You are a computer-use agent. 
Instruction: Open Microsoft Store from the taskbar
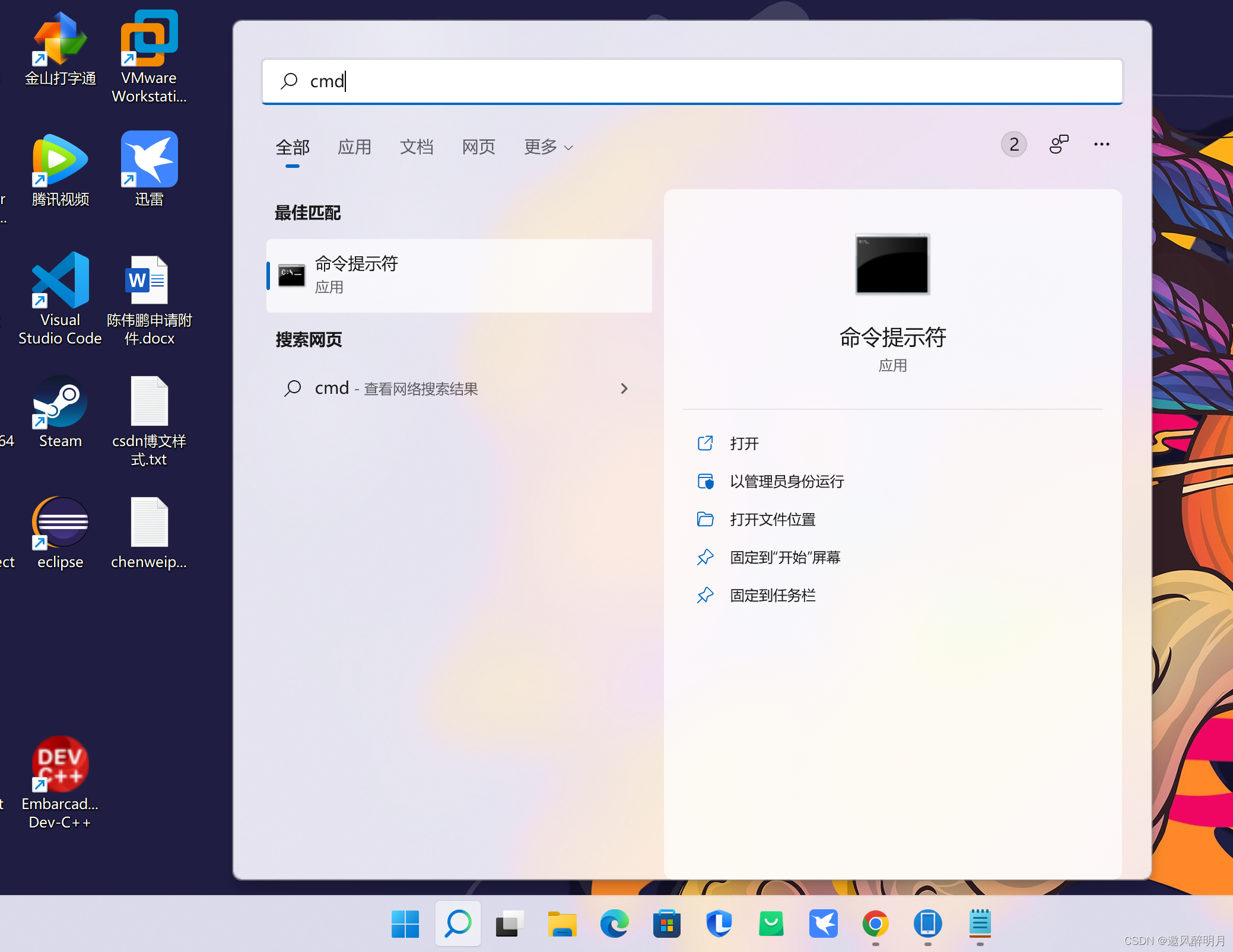click(667, 924)
